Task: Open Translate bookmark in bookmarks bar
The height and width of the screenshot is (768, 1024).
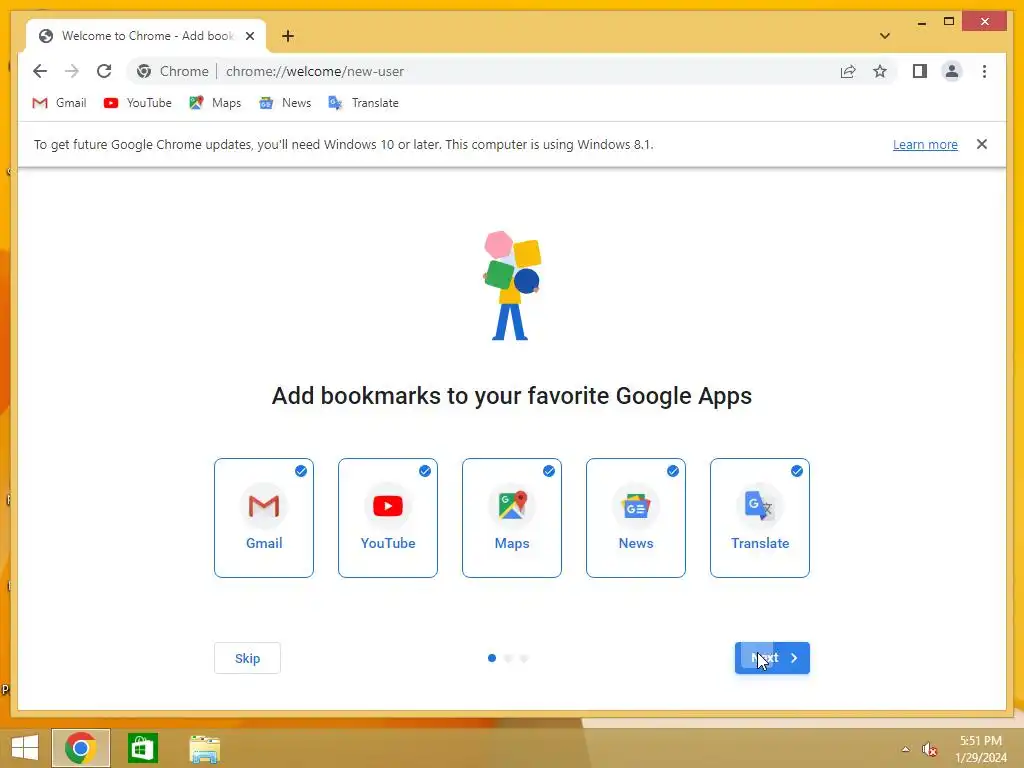Action: 364,103
